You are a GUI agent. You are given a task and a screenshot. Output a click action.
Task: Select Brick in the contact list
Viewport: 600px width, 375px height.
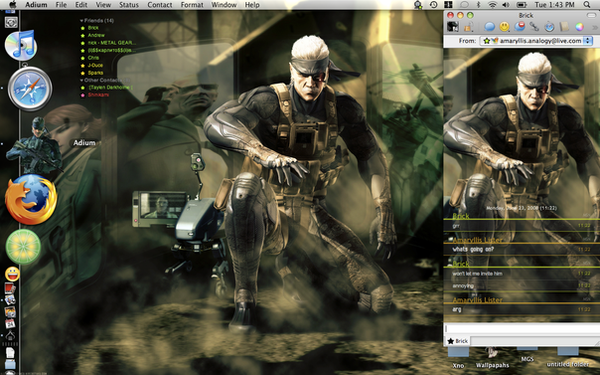pyautogui.click(x=93, y=28)
